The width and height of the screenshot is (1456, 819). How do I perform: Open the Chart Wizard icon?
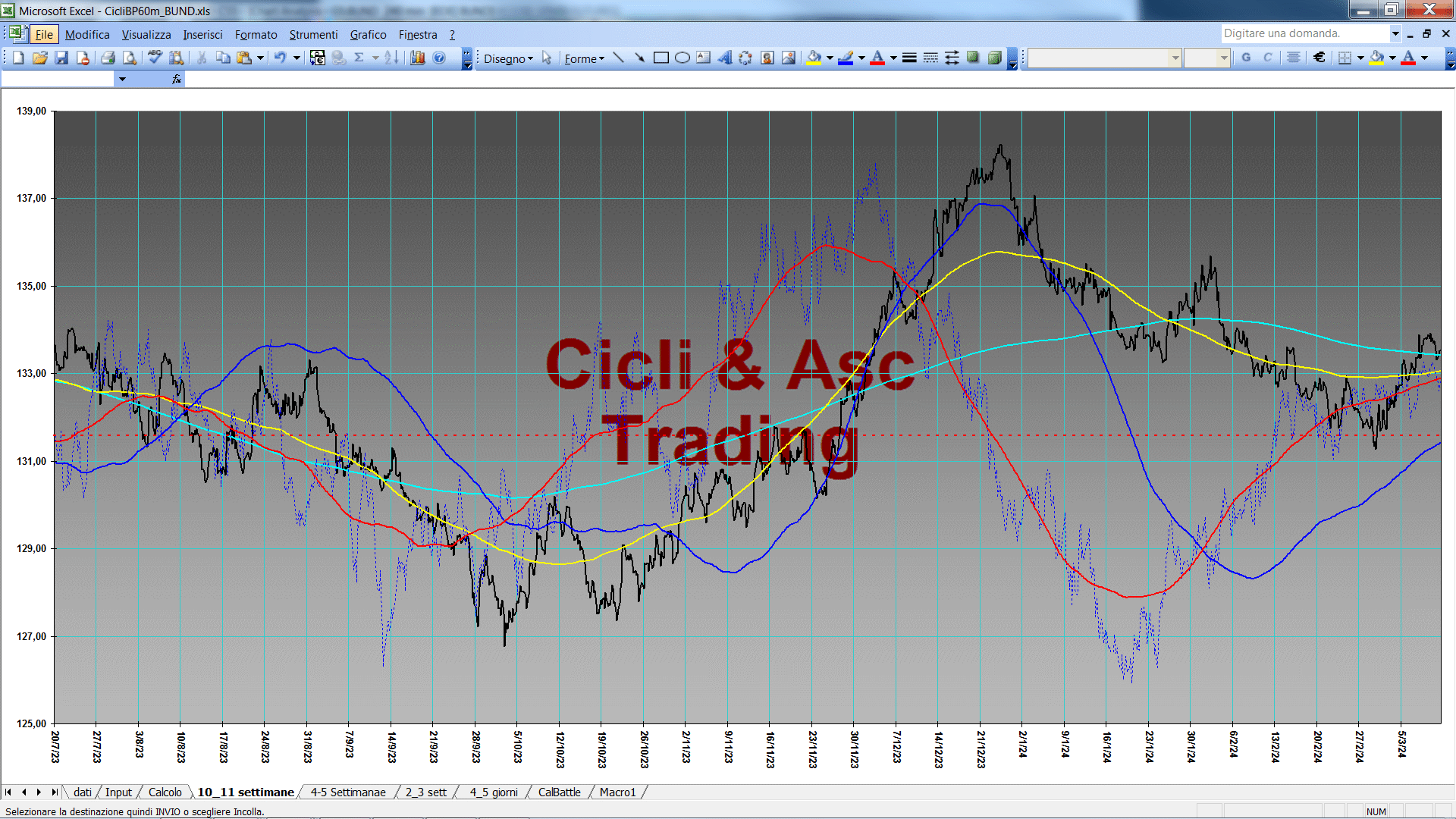417,58
